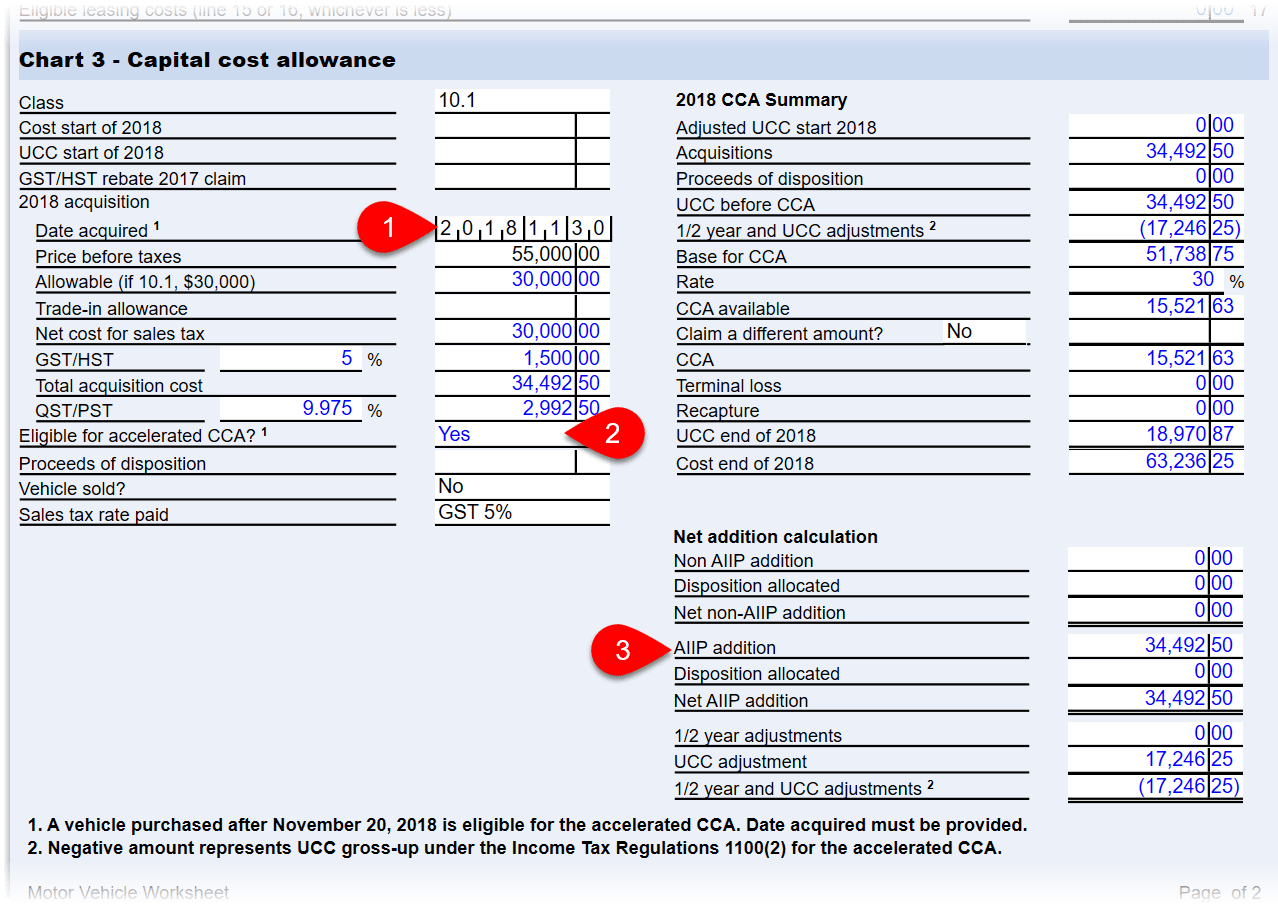Viewport: 1278px width, 908px height.
Task: Click footnote 2 about UCC gross-up
Action: (515, 849)
